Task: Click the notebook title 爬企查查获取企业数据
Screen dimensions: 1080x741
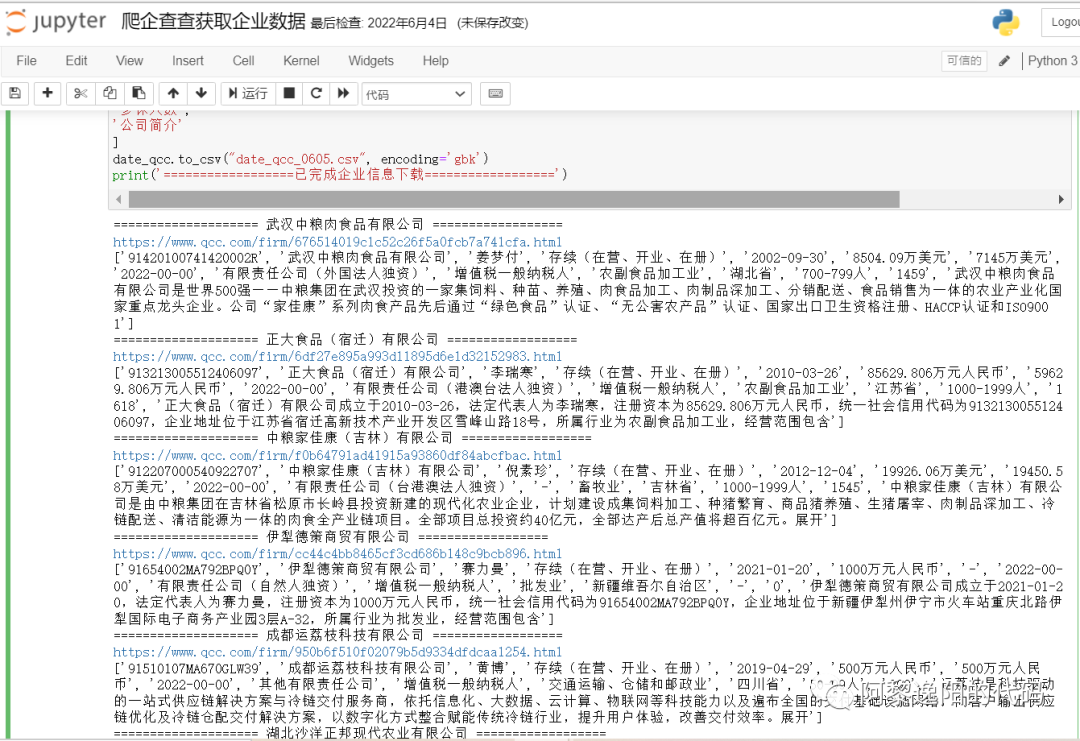Action: point(214,21)
